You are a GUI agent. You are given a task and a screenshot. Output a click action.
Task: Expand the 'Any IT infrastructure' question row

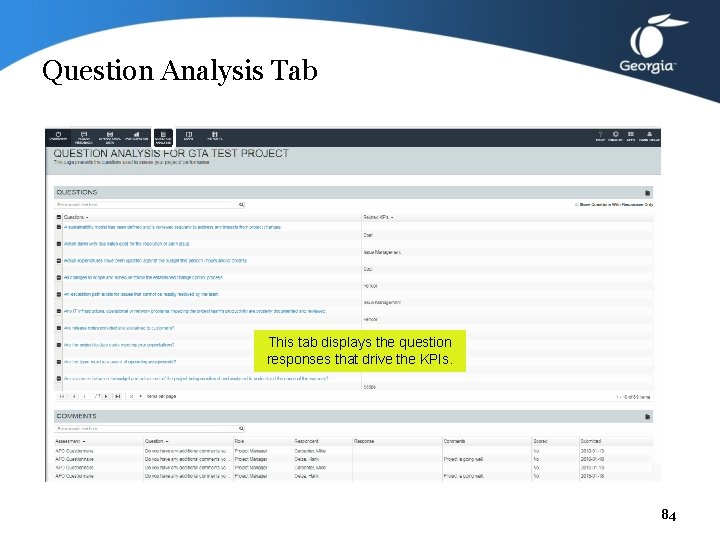(59, 311)
